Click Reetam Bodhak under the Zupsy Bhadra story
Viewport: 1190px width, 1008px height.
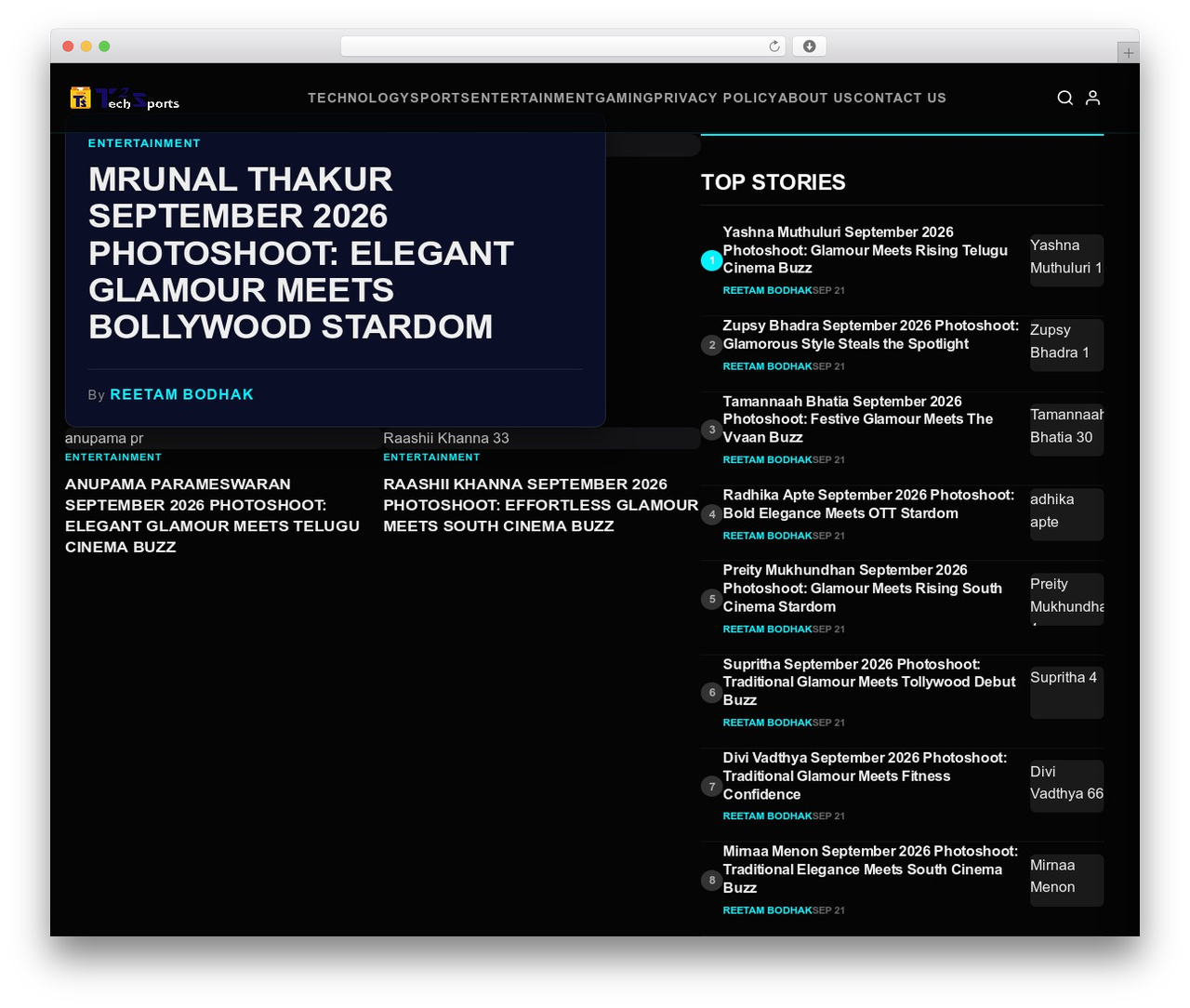pyautogui.click(x=768, y=366)
